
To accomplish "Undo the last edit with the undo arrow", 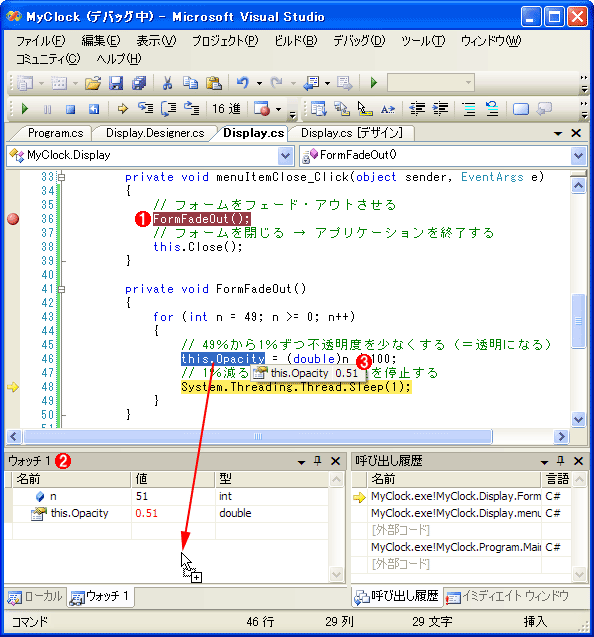I will click(x=243, y=83).
